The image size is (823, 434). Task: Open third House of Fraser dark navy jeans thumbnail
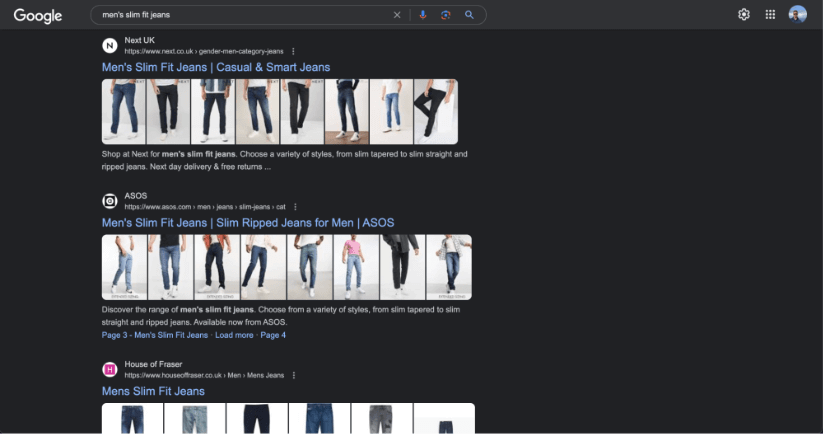click(257, 418)
